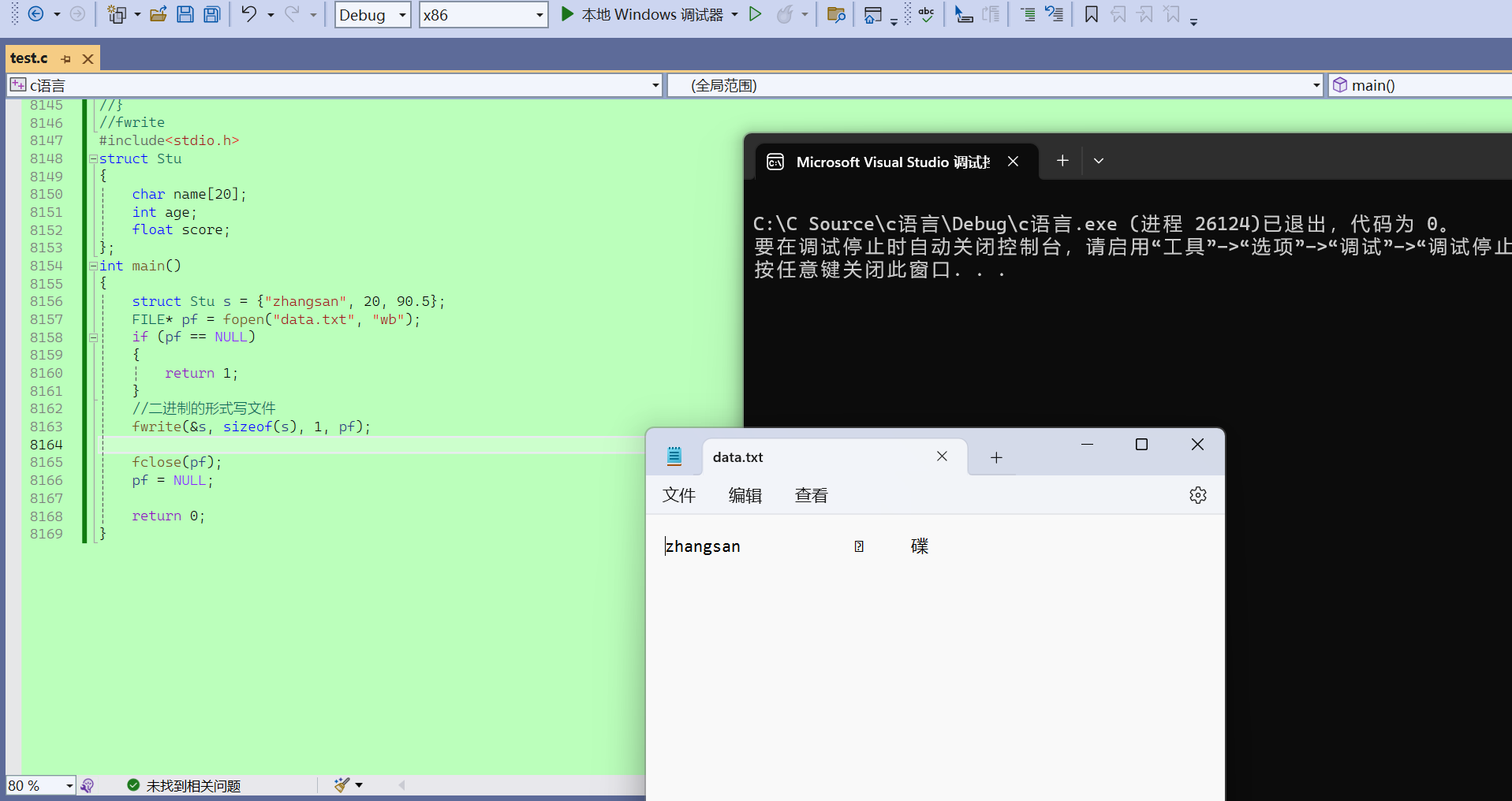Viewport: 1512px width, 801px height.
Task: Click line 8163 with fwrite call
Action: click(251, 427)
